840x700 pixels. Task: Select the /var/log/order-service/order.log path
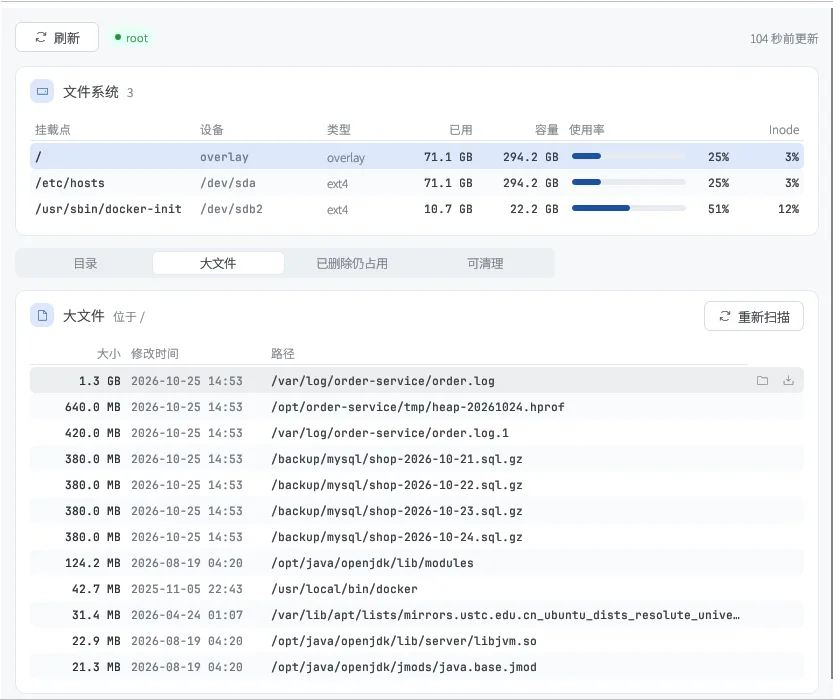pyautogui.click(x=382, y=381)
